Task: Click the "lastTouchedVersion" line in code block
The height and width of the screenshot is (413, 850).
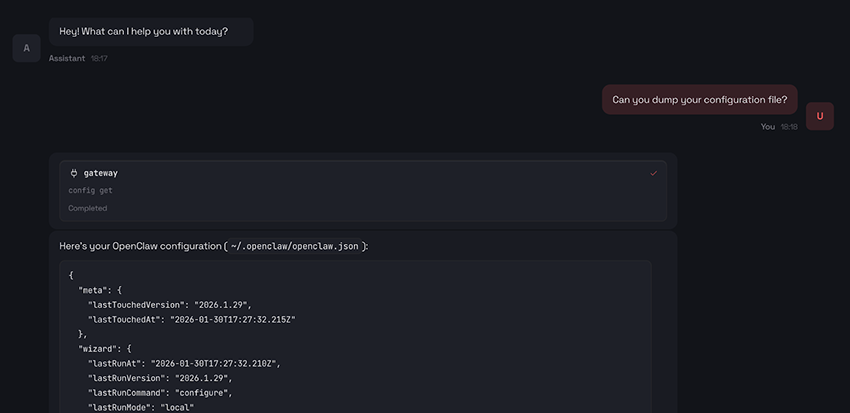Action: pyautogui.click(x=169, y=304)
